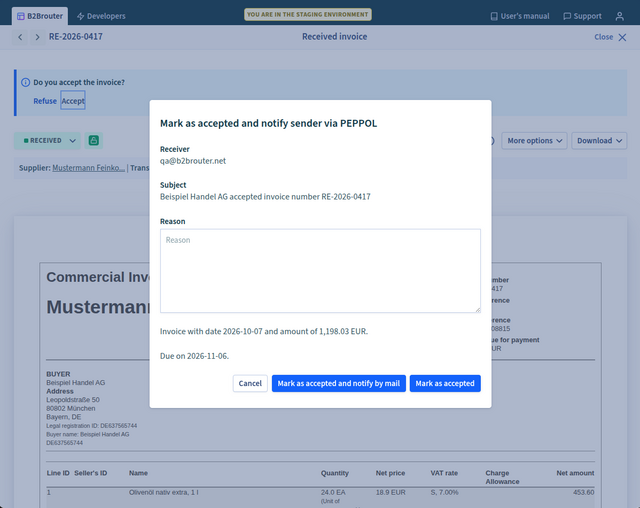Screen dimensions: 640x508
Task: Click the 'Leopoldstraße 50' address line
Action: pos(73,400)
